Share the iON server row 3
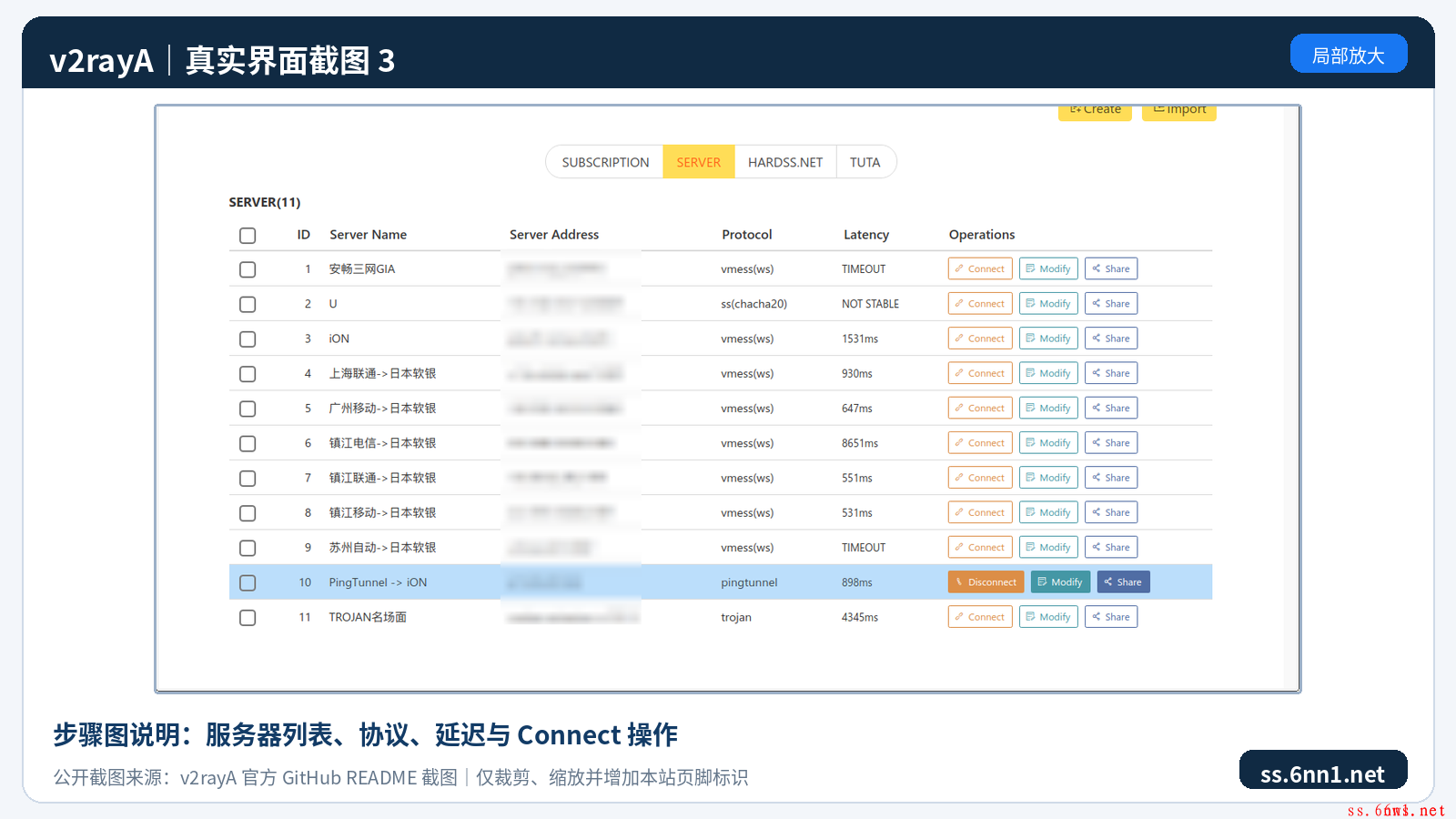This screenshot has height=819, width=1456. pos(1111,339)
